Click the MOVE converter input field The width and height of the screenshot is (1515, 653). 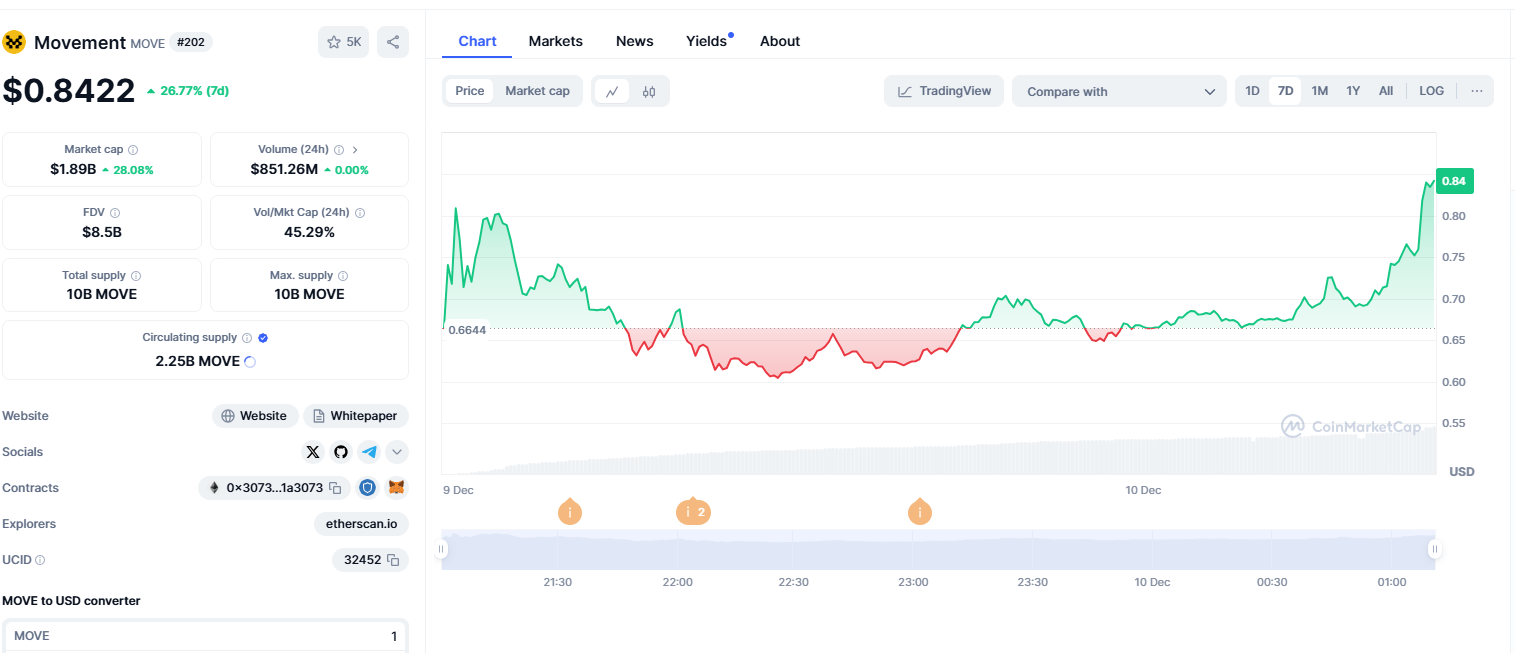pos(205,636)
